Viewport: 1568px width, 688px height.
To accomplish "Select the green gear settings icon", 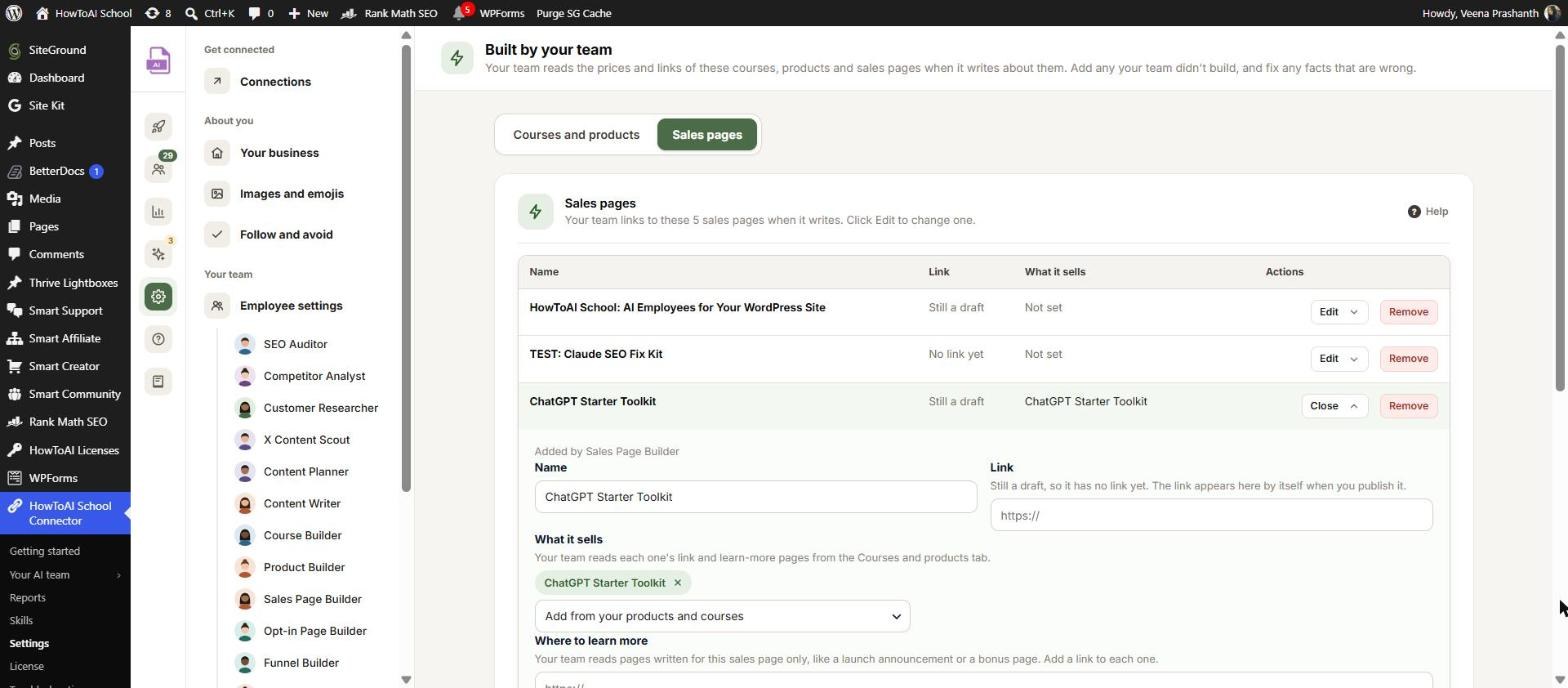I will pos(158,297).
